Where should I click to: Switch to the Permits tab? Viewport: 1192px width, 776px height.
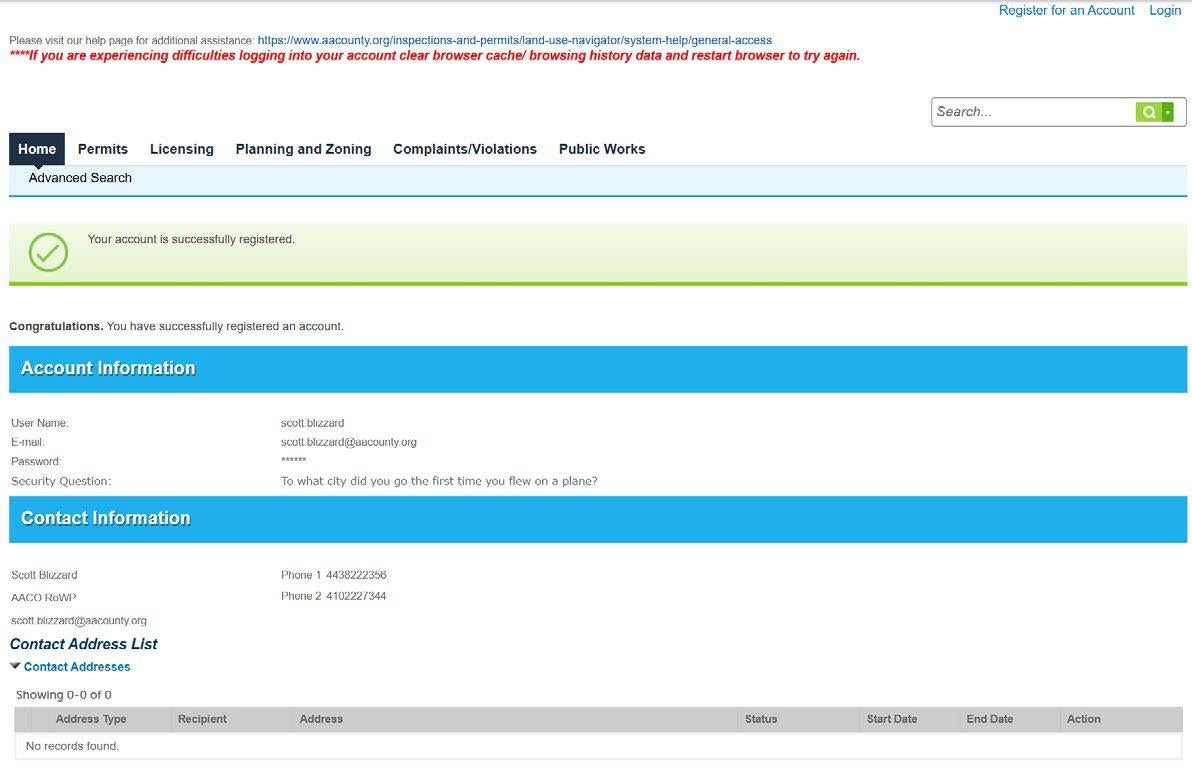coord(103,149)
